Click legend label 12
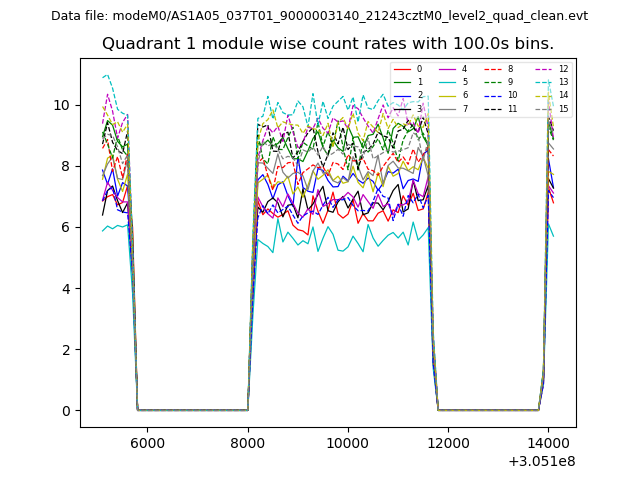The width and height of the screenshot is (640, 480). (x=563, y=69)
